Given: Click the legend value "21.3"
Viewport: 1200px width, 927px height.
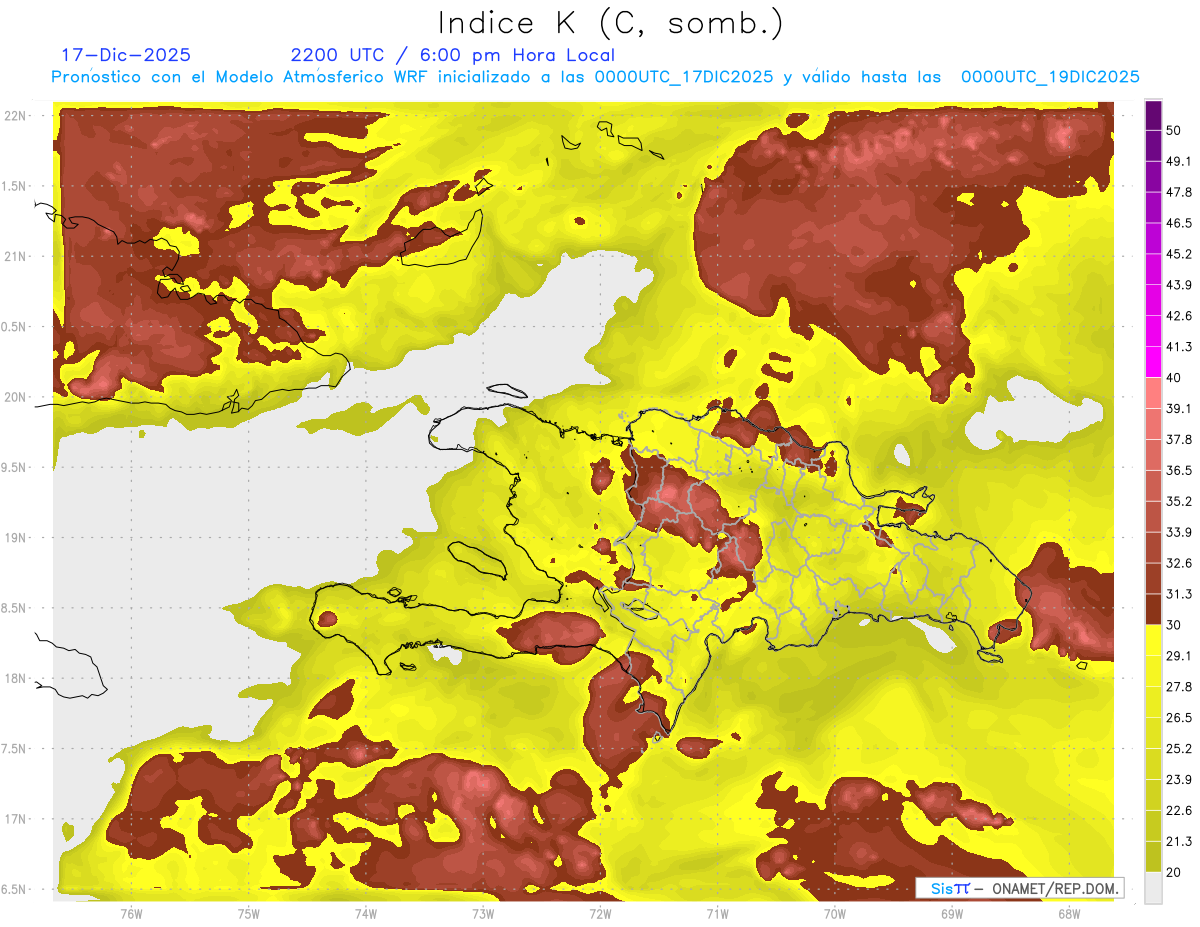Looking at the screenshot, I should [1178, 842].
